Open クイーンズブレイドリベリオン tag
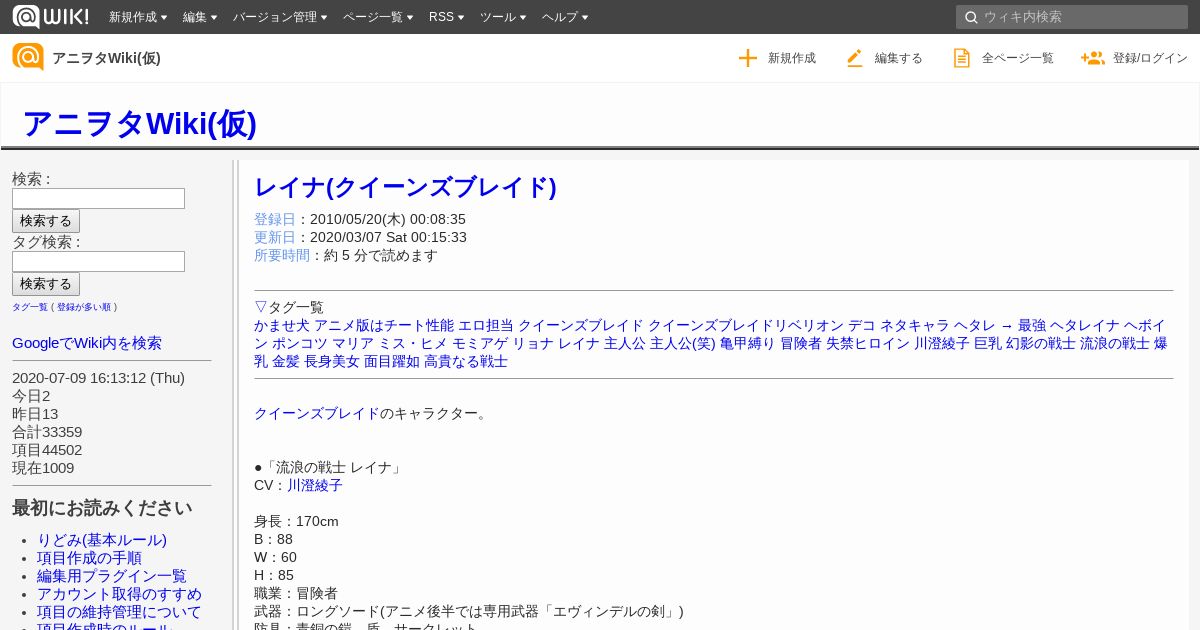This screenshot has width=1200, height=630. click(746, 325)
